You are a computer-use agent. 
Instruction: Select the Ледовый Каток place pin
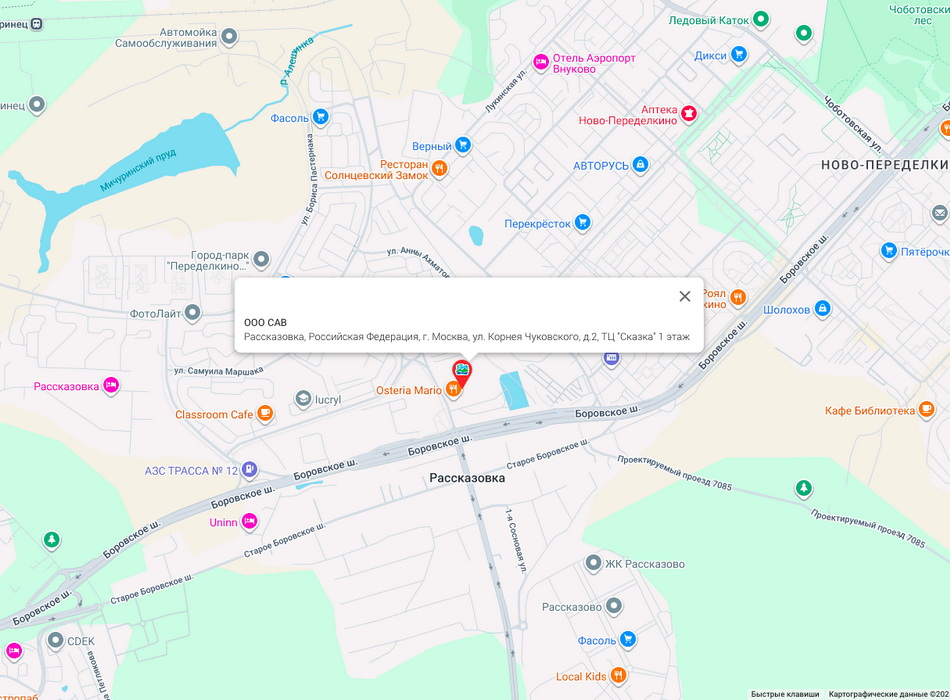[761, 19]
